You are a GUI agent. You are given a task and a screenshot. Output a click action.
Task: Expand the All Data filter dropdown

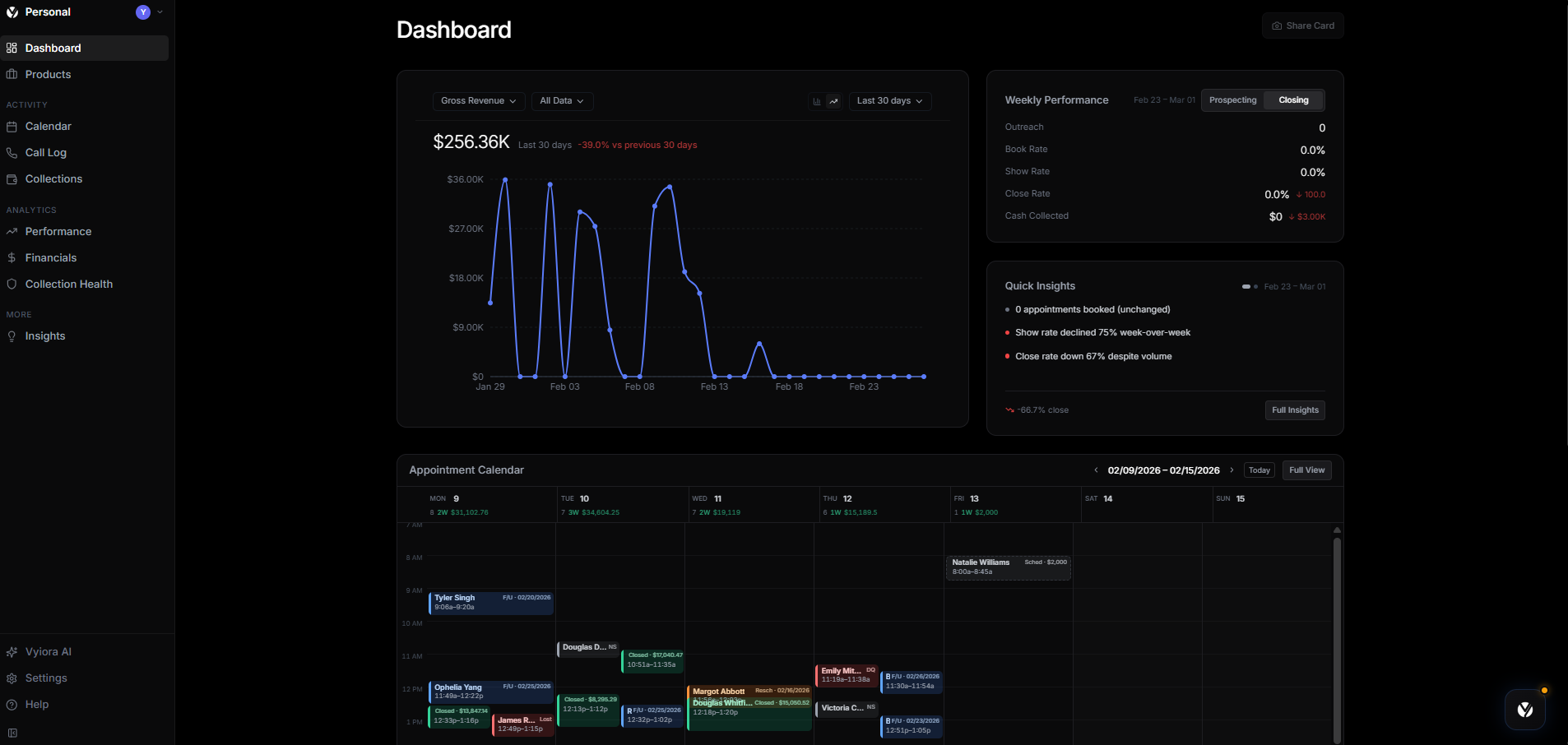562,101
